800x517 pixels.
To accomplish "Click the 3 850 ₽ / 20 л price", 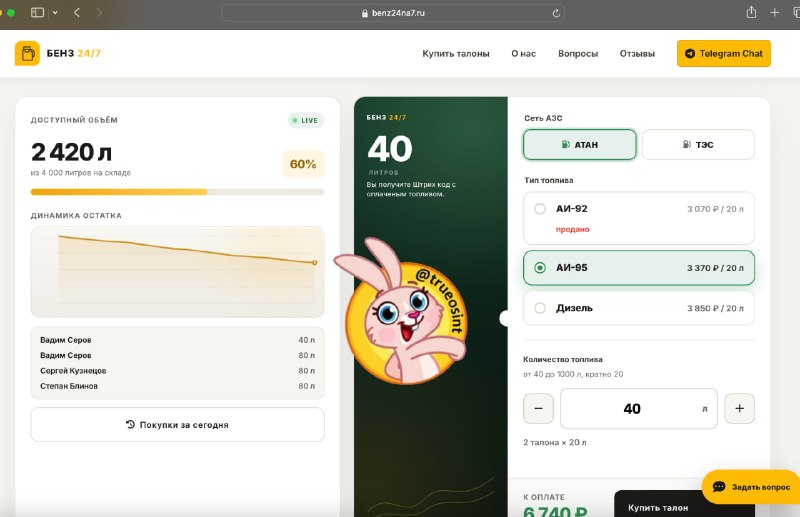I will point(715,308).
